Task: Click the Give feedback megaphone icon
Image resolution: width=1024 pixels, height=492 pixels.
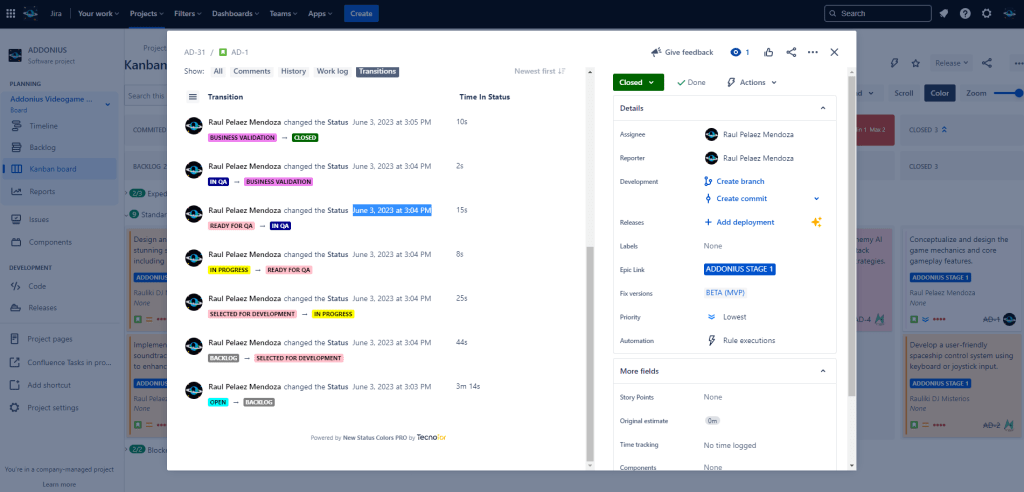Action: point(656,52)
